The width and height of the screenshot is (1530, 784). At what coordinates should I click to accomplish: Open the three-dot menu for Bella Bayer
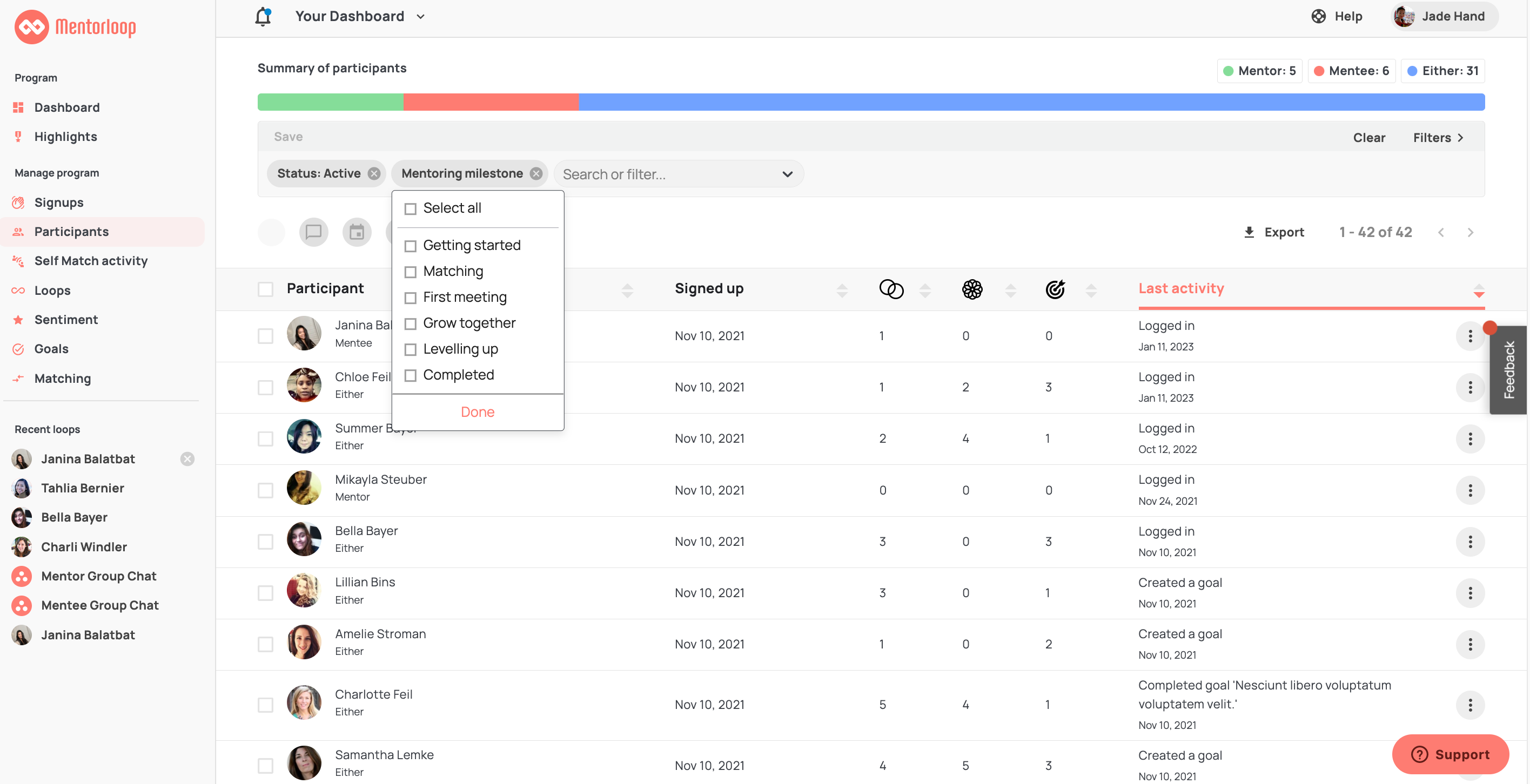[1469, 541]
